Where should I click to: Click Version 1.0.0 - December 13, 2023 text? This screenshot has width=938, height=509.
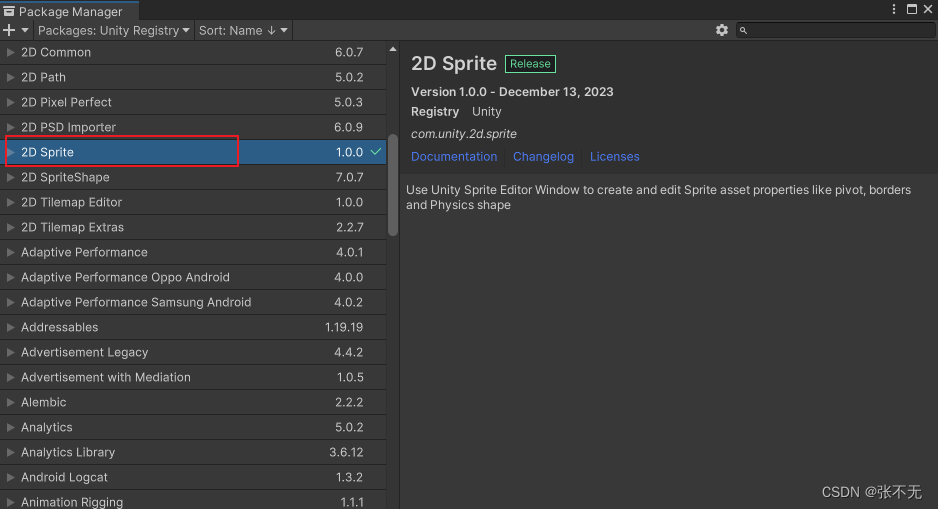pos(512,92)
